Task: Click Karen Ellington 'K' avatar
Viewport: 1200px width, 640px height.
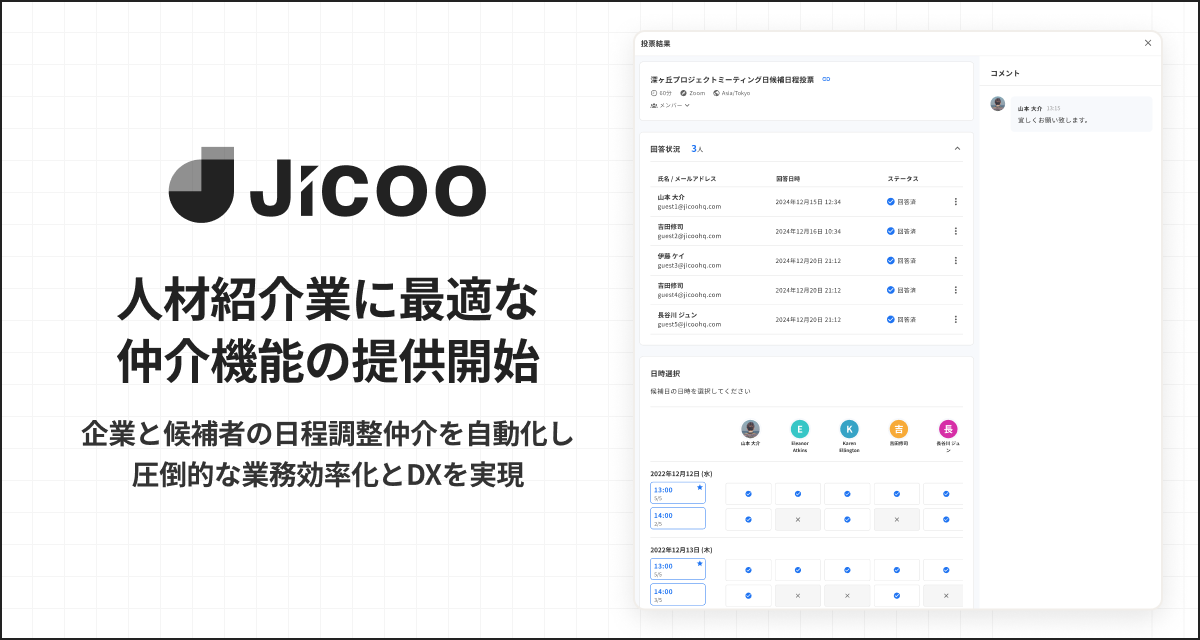Action: pyautogui.click(x=849, y=429)
